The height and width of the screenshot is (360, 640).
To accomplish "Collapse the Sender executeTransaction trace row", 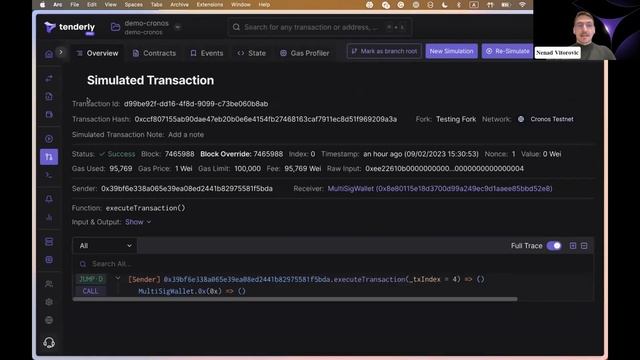I will pyautogui.click(x=118, y=279).
